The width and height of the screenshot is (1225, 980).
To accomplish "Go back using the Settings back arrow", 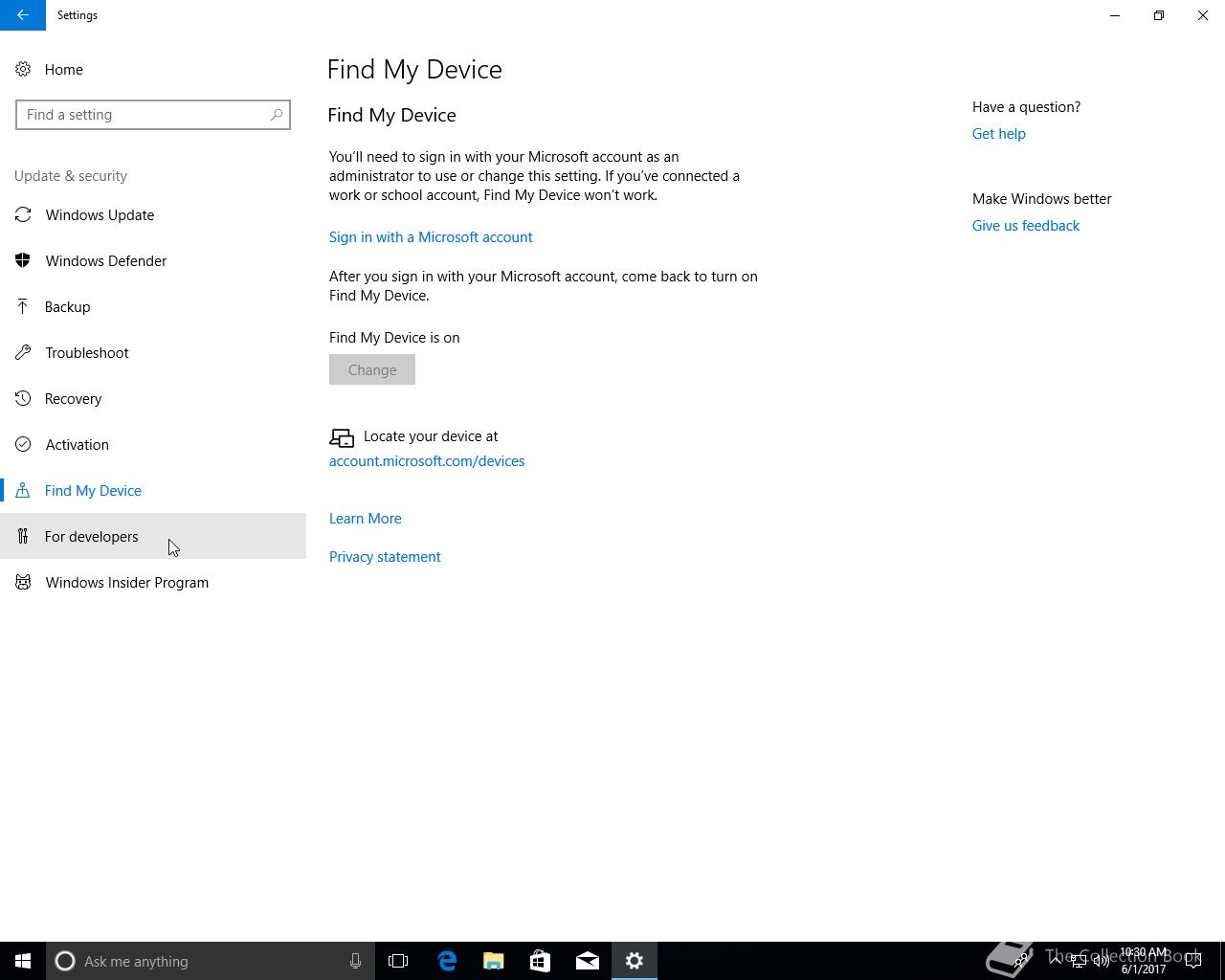I will [23, 15].
